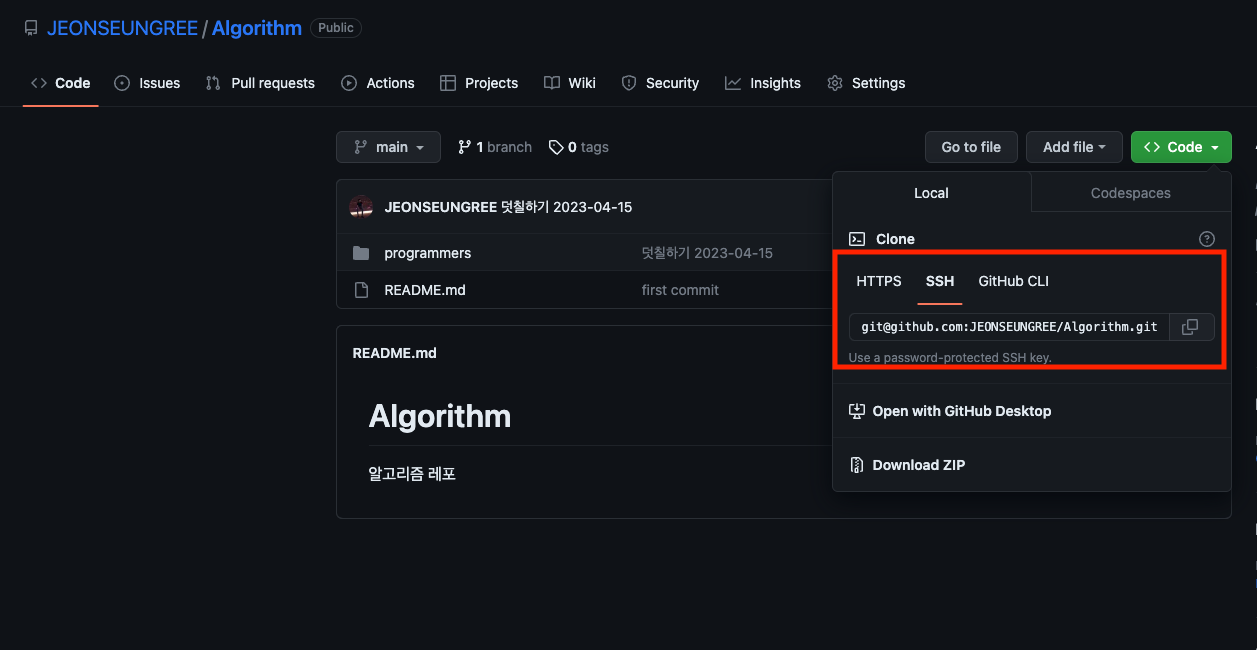Open the JEONSEUNGREE commit author link
The width and height of the screenshot is (1257, 650).
tap(440, 207)
